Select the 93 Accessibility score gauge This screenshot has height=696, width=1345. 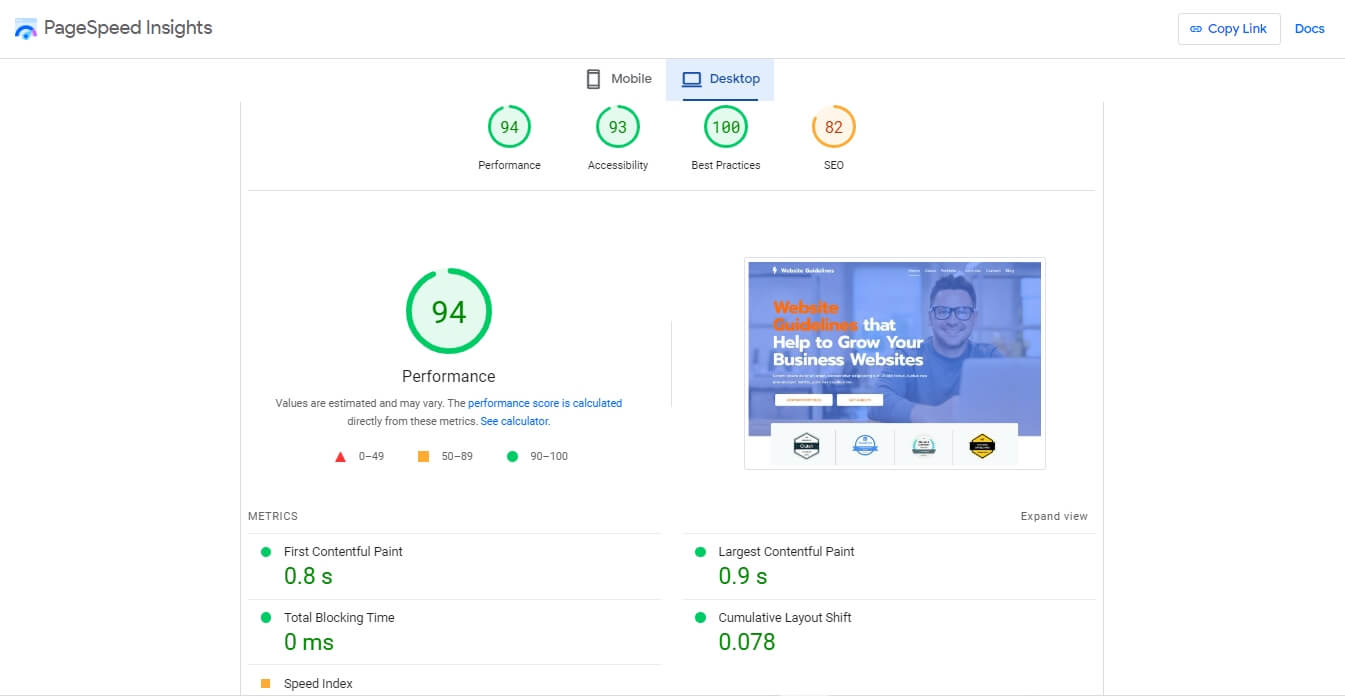click(617, 127)
